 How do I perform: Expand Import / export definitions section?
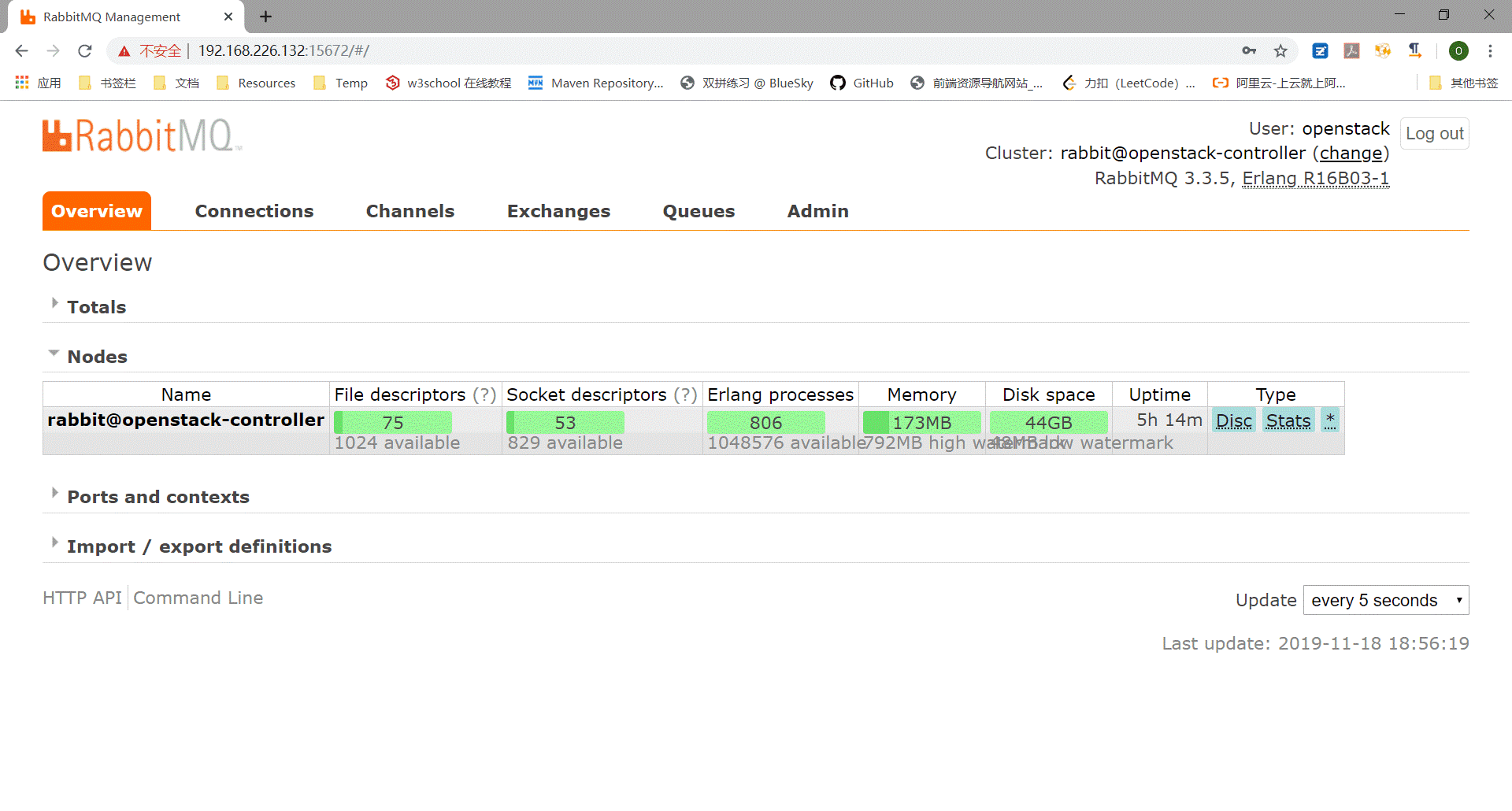(x=190, y=546)
